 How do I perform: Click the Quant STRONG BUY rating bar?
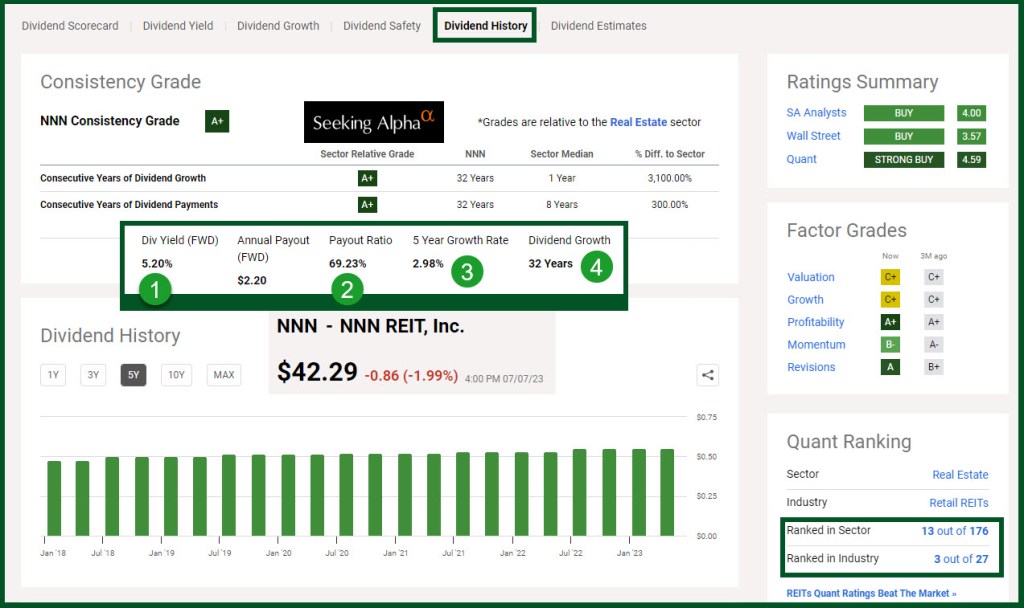click(904, 159)
